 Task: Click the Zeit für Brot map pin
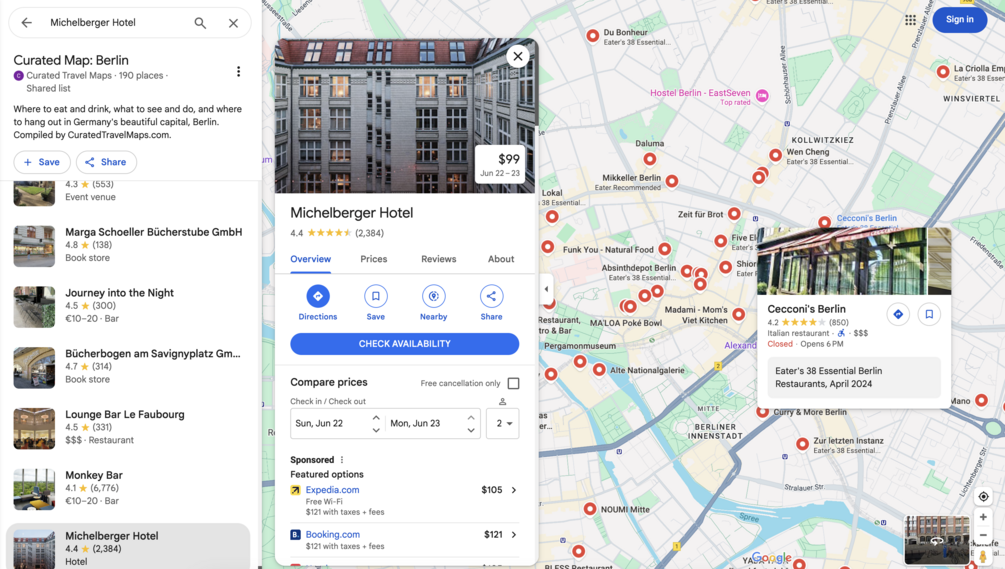pos(735,213)
